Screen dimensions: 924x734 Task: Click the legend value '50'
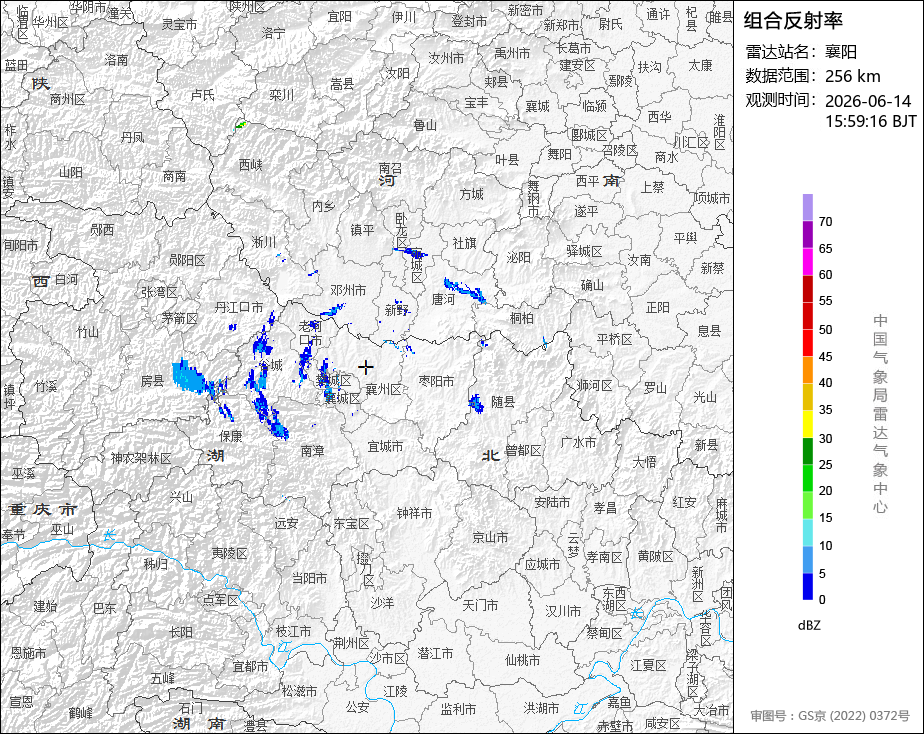(x=826, y=330)
